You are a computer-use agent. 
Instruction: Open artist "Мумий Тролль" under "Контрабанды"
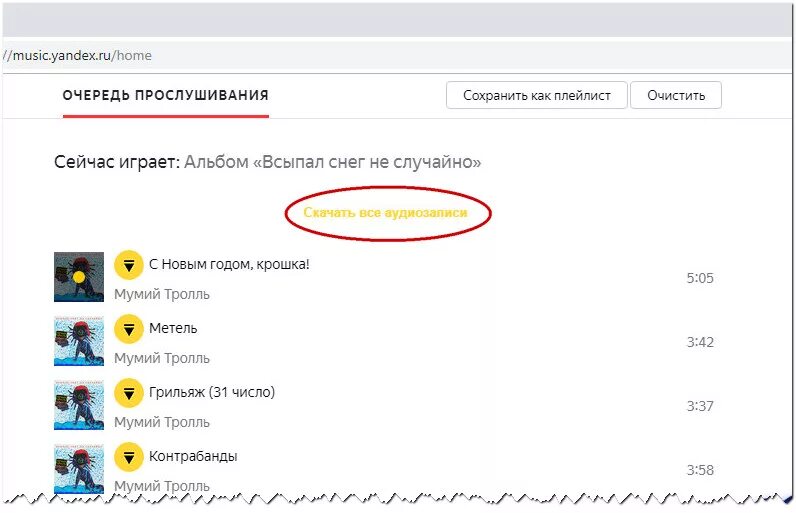(x=161, y=486)
